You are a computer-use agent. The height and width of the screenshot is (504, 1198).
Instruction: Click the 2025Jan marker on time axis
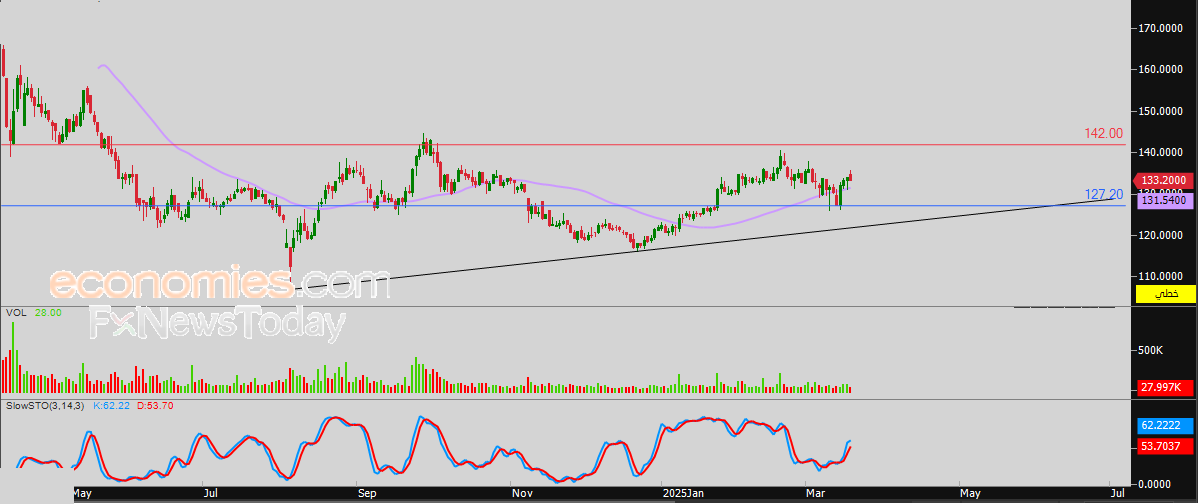(x=684, y=493)
